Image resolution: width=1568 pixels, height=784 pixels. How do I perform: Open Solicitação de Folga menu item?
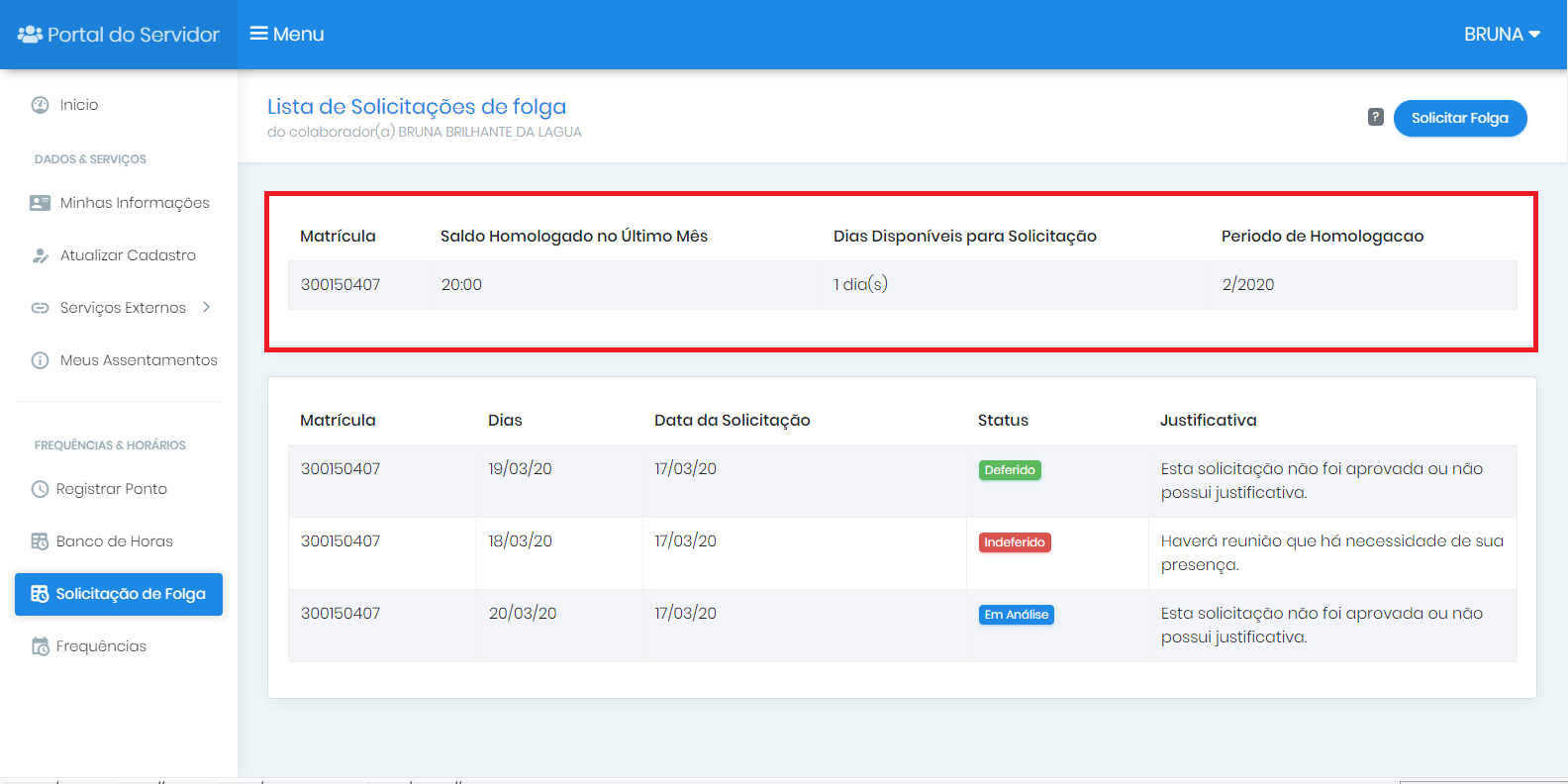[119, 594]
